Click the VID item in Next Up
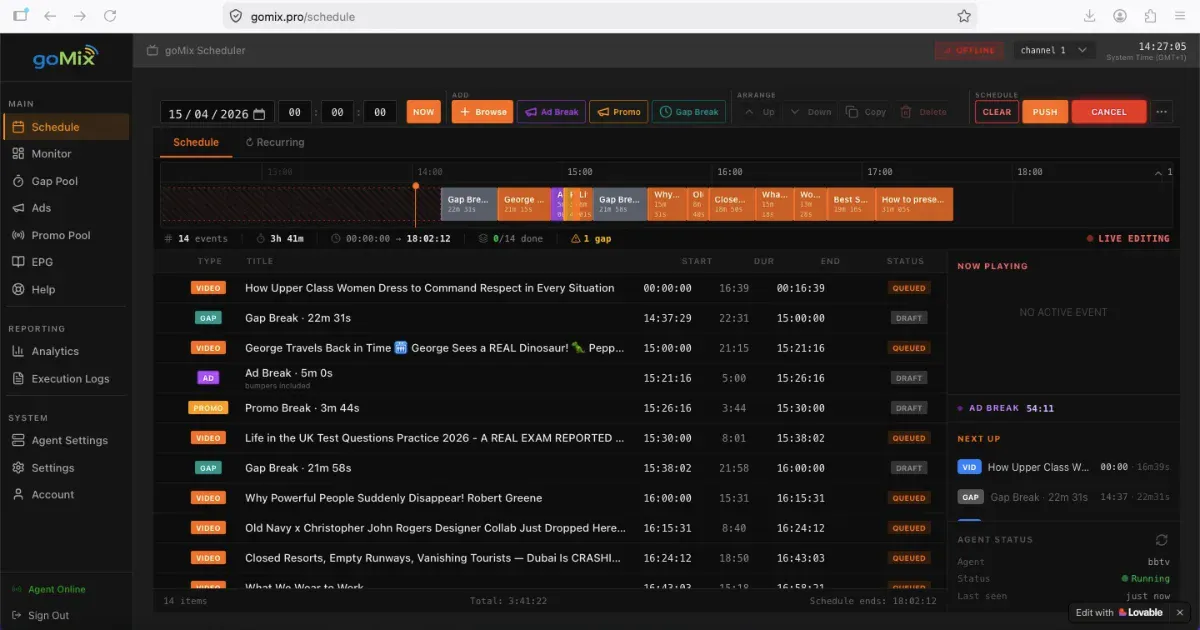The width and height of the screenshot is (1200, 630). (x=1063, y=467)
